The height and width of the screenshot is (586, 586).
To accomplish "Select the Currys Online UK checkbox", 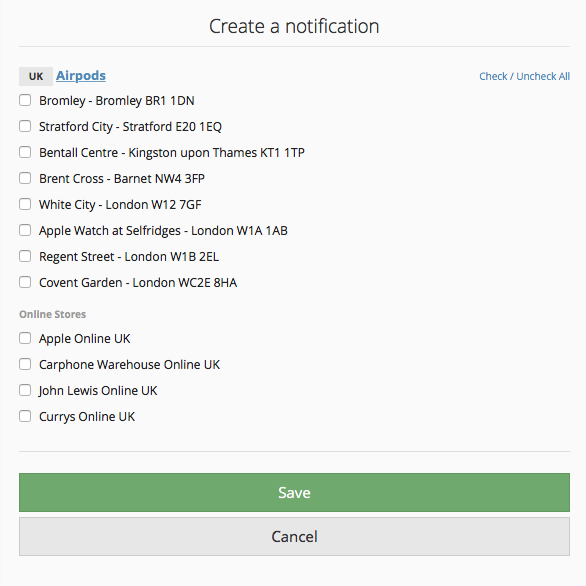I will click(x=25, y=416).
